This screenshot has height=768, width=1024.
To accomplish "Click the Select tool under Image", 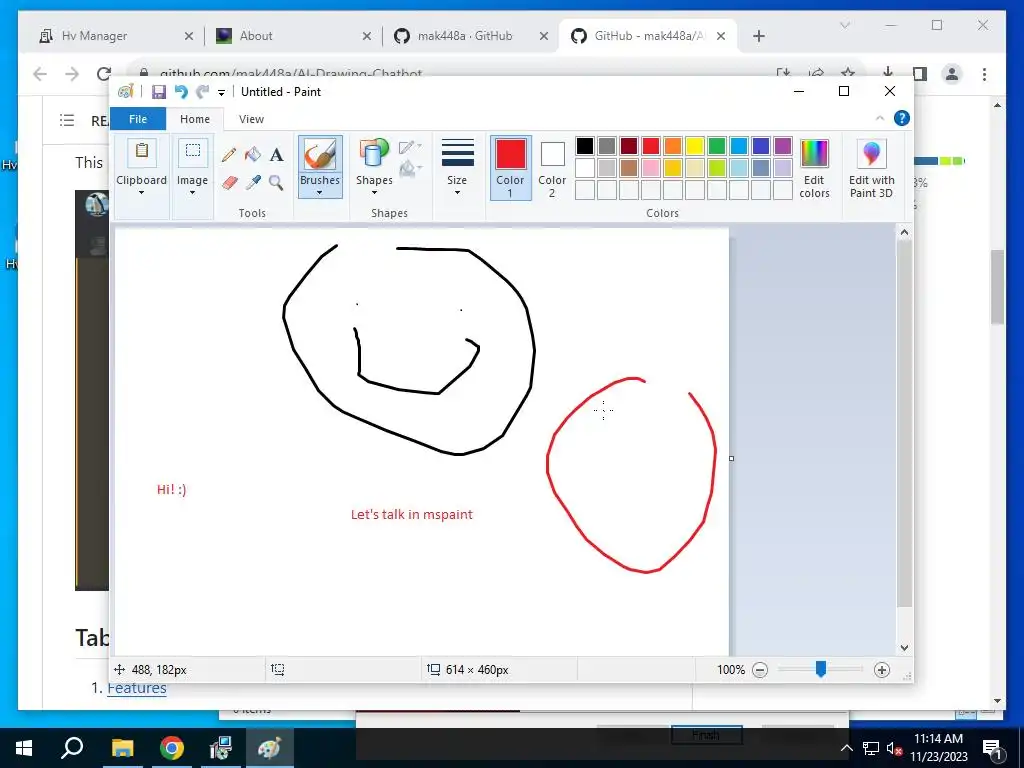I will pos(193,152).
